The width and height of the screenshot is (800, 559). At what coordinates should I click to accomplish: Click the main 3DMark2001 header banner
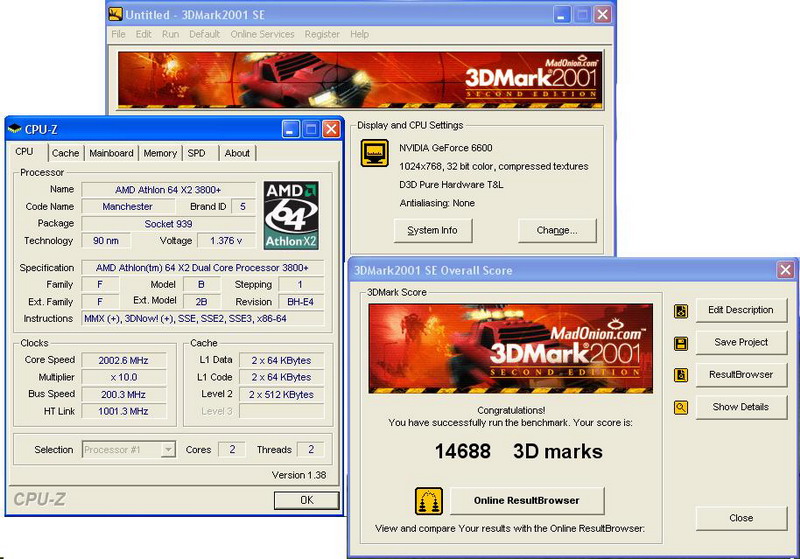[x=360, y=80]
